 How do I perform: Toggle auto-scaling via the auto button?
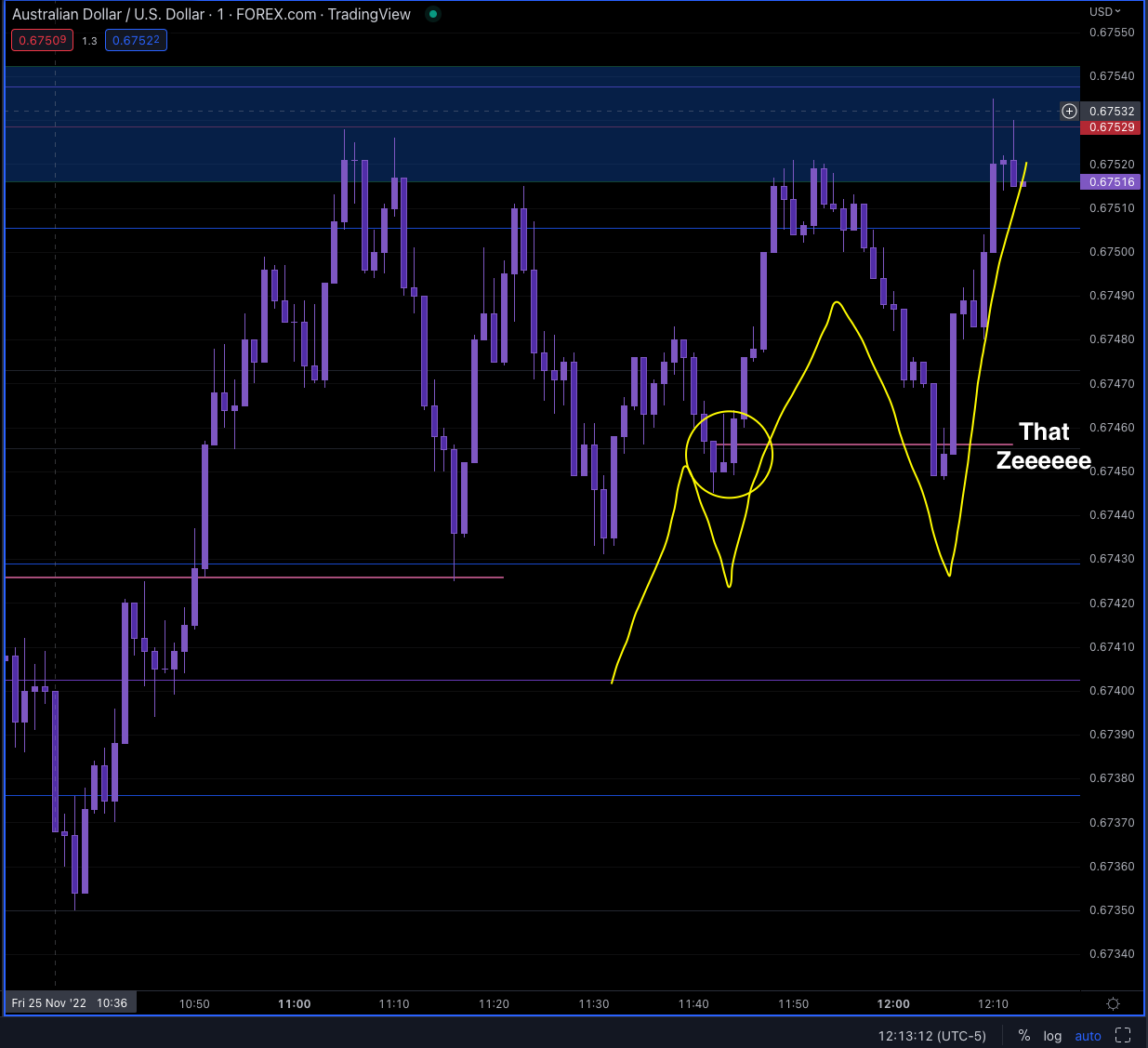[1088, 1035]
